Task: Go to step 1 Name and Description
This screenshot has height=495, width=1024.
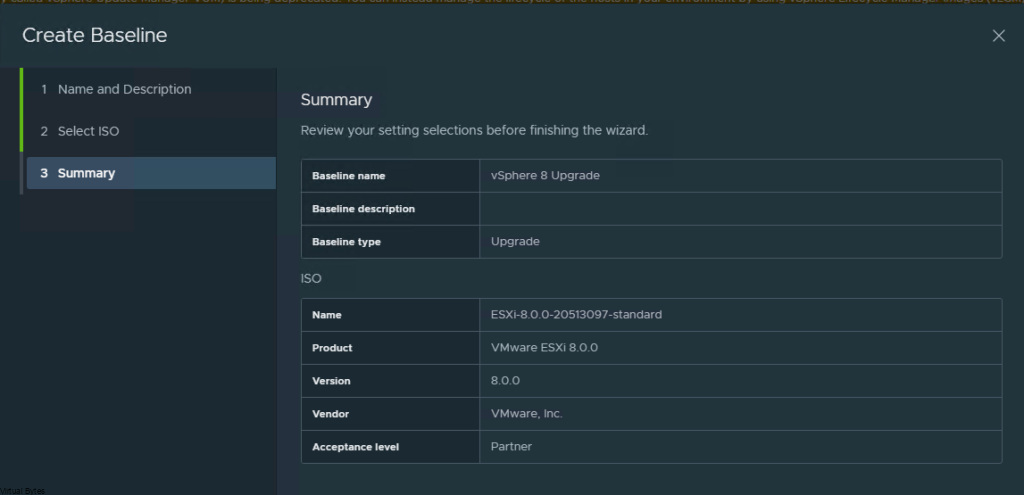Action: click(124, 89)
